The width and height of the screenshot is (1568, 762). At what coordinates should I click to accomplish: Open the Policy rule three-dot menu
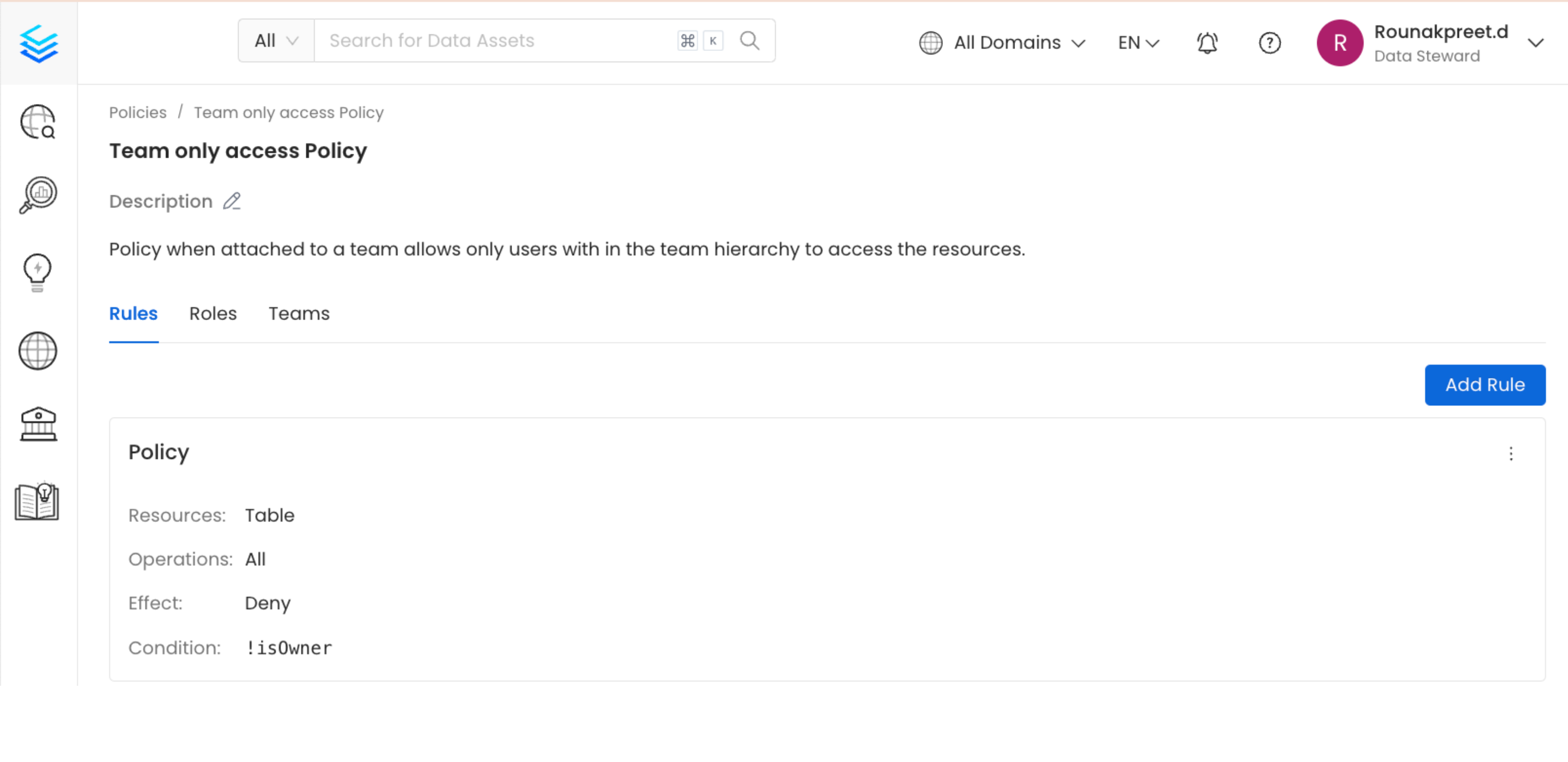tap(1510, 454)
